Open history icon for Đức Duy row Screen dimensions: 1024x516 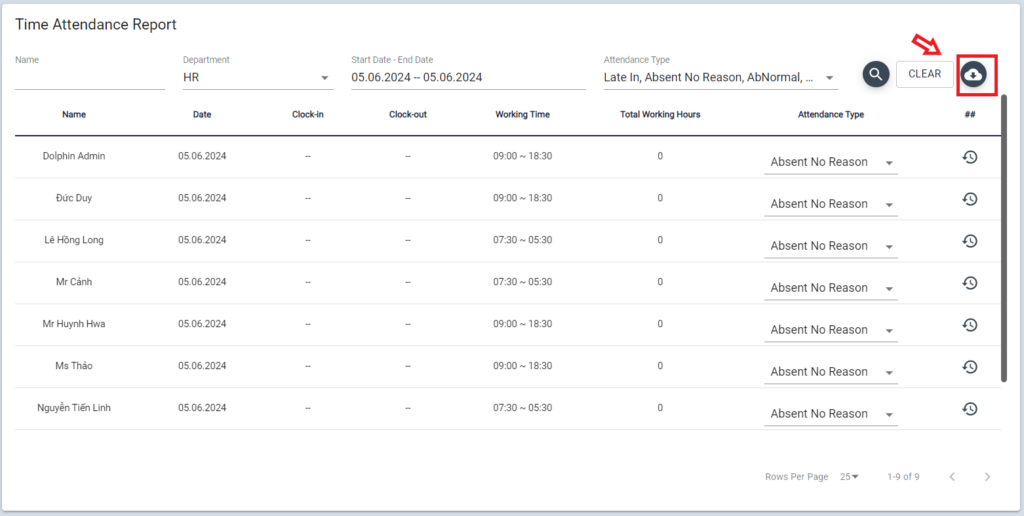coord(969,199)
